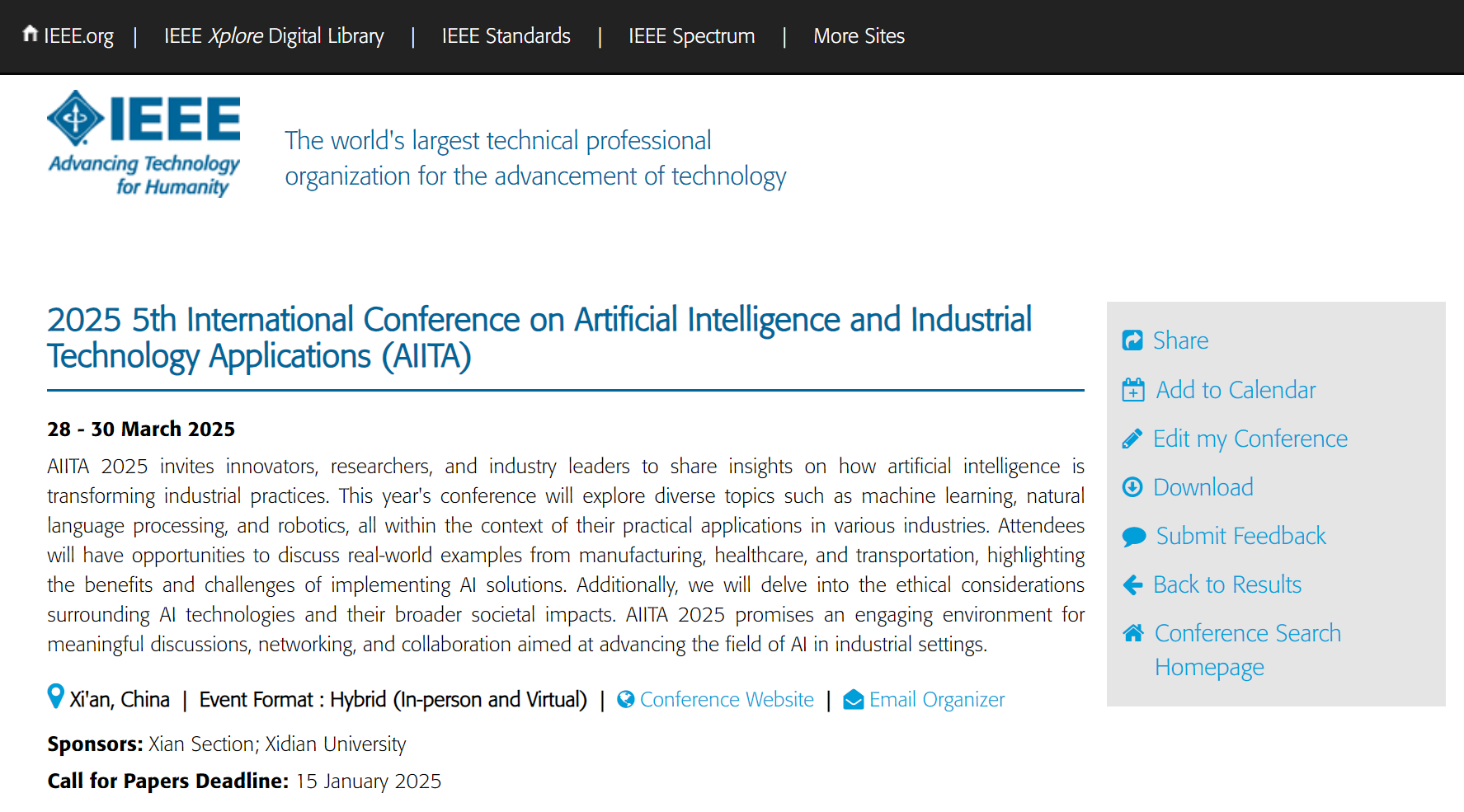Click the house icon beside Conference Search
Screen dimensions: 1464x812
pyautogui.click(x=1133, y=633)
